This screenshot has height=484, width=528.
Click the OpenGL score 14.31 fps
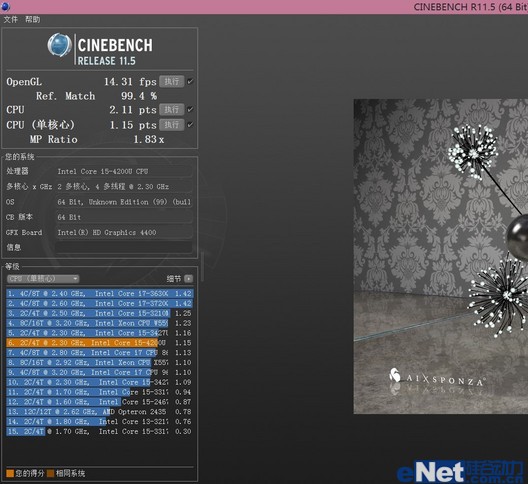coord(130,82)
